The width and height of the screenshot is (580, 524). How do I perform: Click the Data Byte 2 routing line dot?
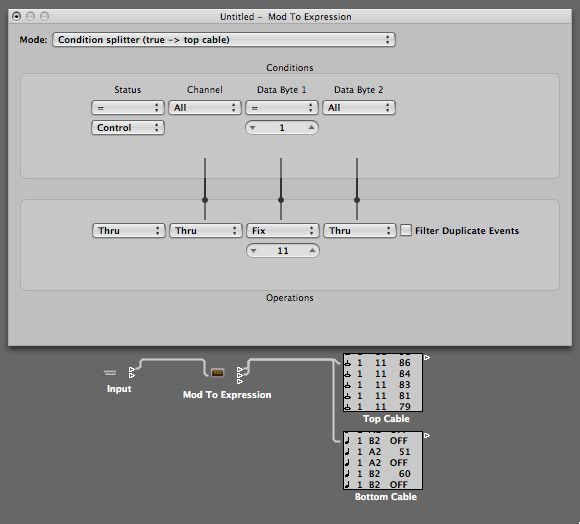coord(357,200)
